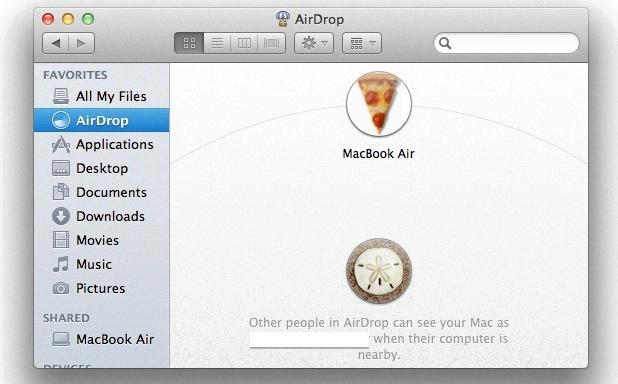Click the Finder search field
618x384 pixels.
coord(506,43)
